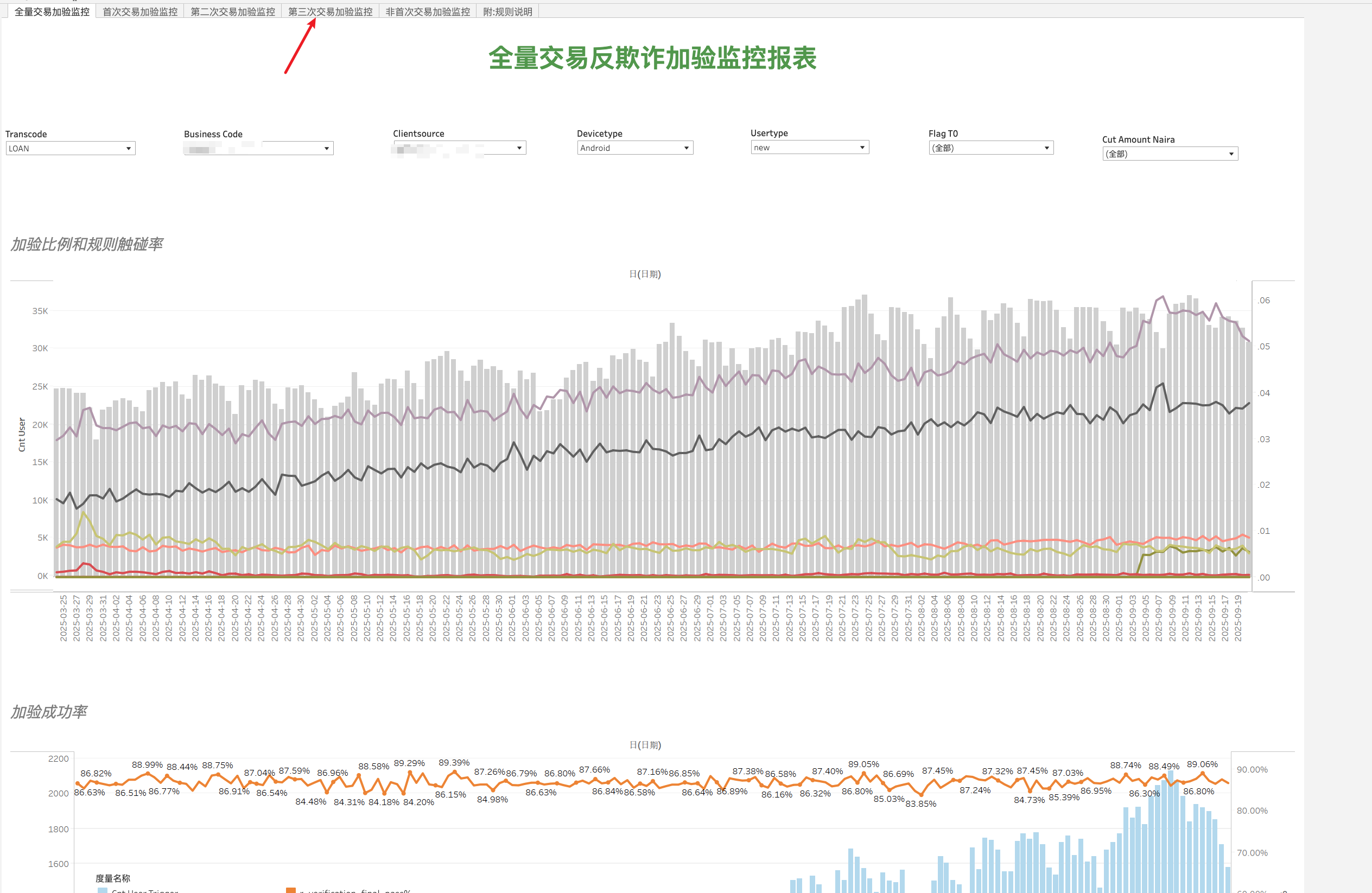The image size is (1372, 893).
Task: Click the 86.82% data label
Action: (96, 774)
